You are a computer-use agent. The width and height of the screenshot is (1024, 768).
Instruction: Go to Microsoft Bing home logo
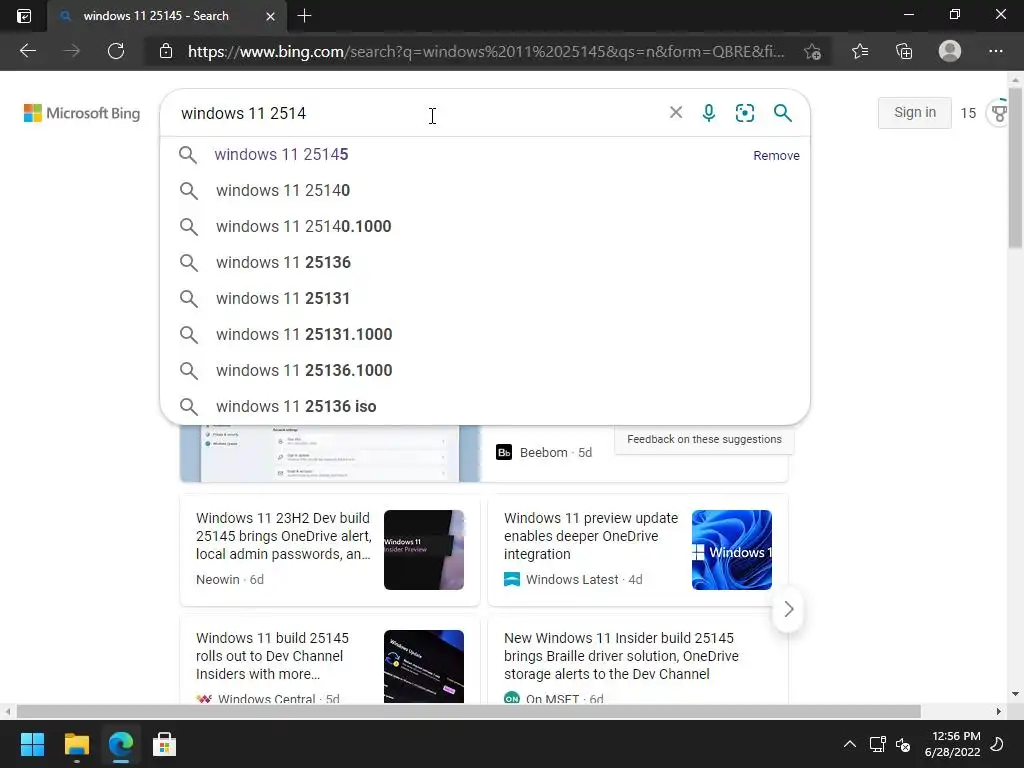tap(82, 113)
